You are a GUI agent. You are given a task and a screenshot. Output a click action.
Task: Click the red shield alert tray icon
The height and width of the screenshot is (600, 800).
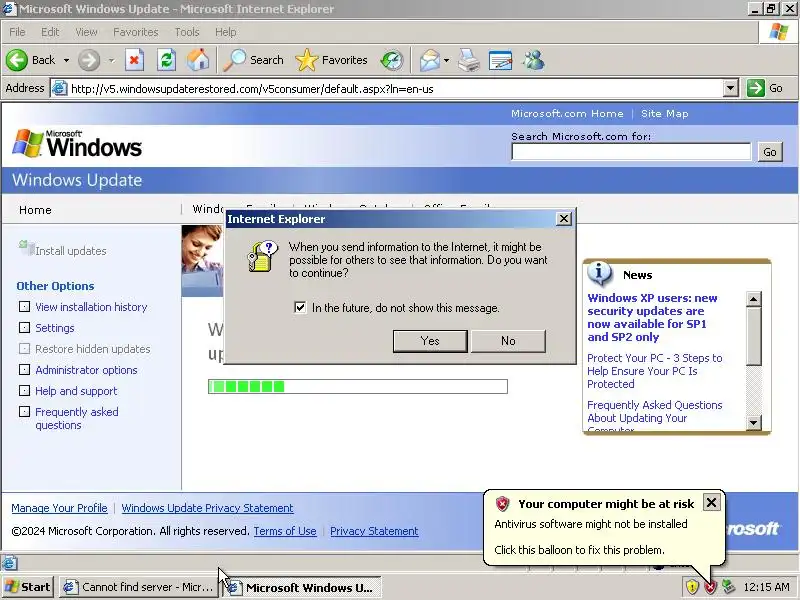[x=710, y=588]
